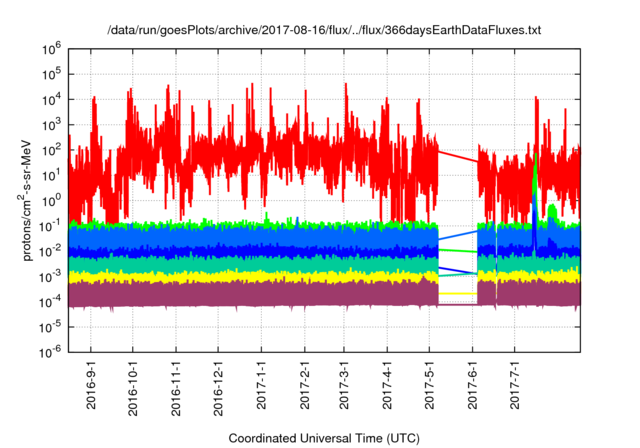
Task: Click the 10^-6 y-axis tick label
Action: tap(50, 353)
